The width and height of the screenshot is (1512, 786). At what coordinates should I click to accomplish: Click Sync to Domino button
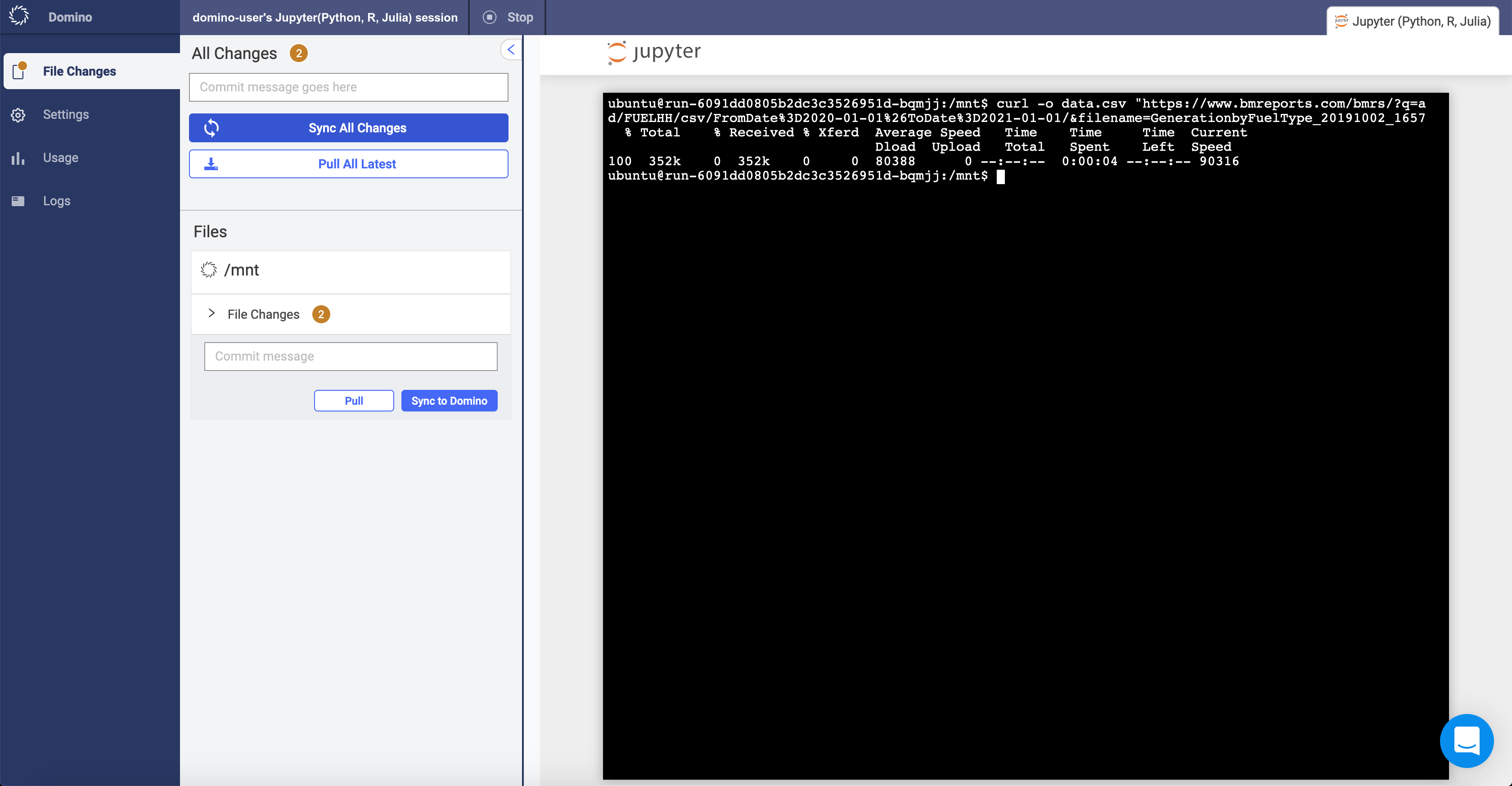[450, 400]
